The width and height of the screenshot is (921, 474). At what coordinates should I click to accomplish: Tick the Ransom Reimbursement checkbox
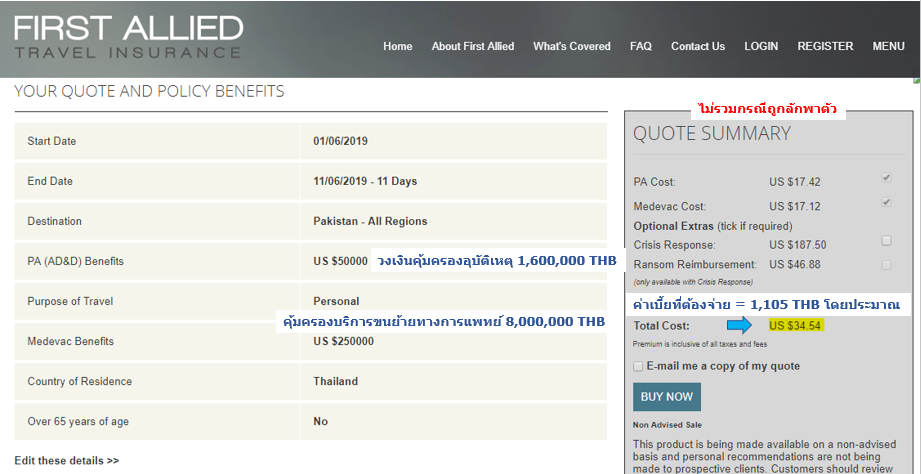(886, 265)
